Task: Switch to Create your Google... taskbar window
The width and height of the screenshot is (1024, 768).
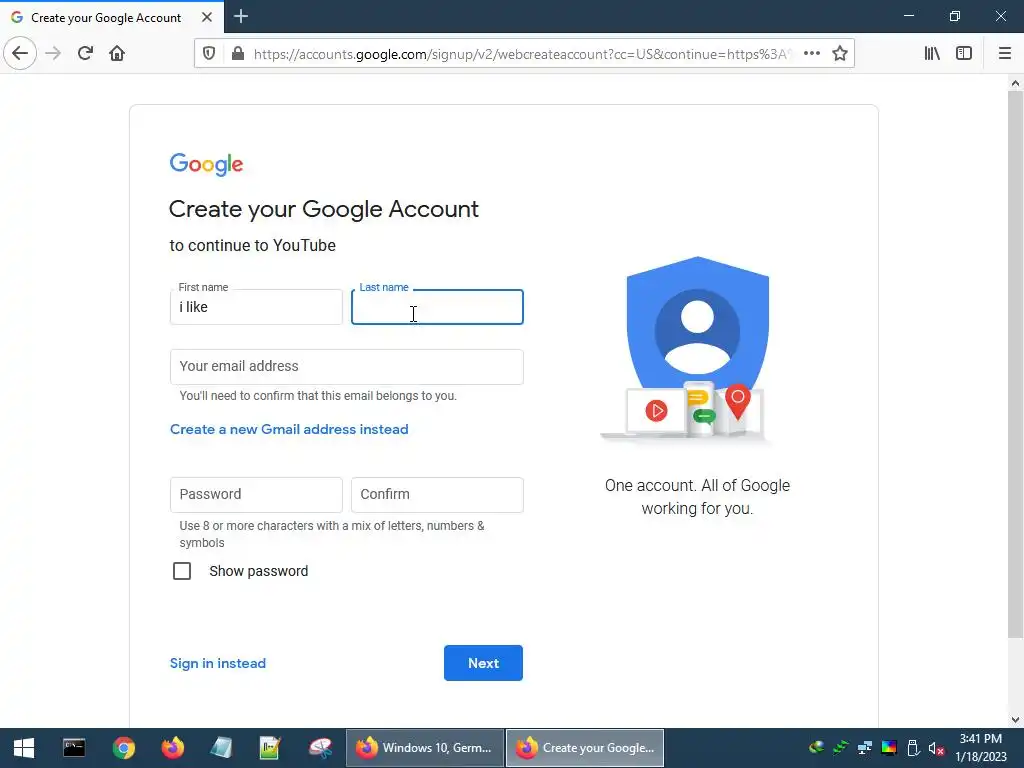Action: [x=585, y=748]
